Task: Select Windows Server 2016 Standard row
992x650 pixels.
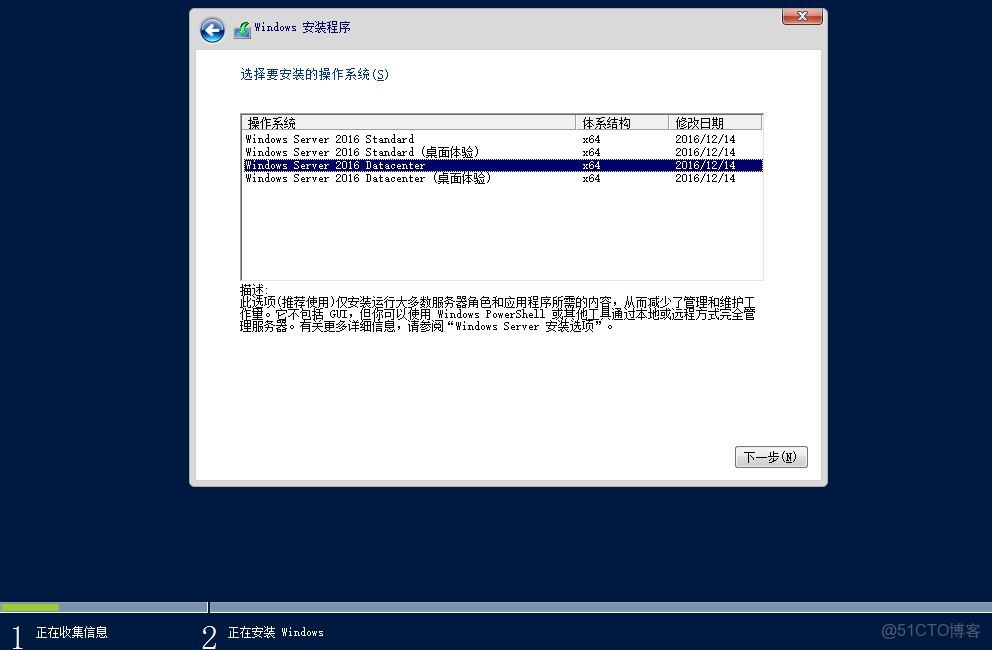Action: [502, 139]
